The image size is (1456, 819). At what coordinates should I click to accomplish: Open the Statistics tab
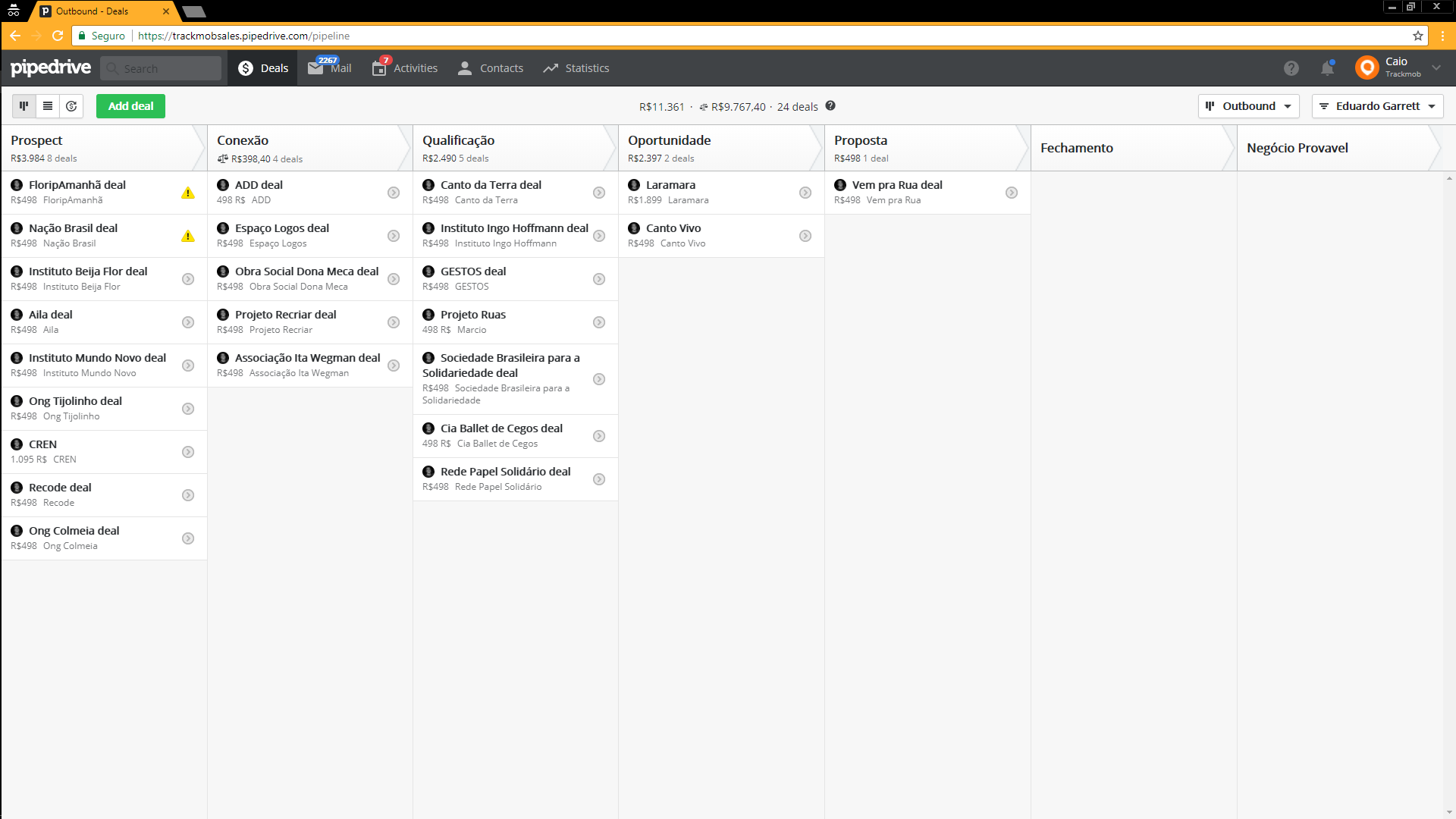(576, 68)
